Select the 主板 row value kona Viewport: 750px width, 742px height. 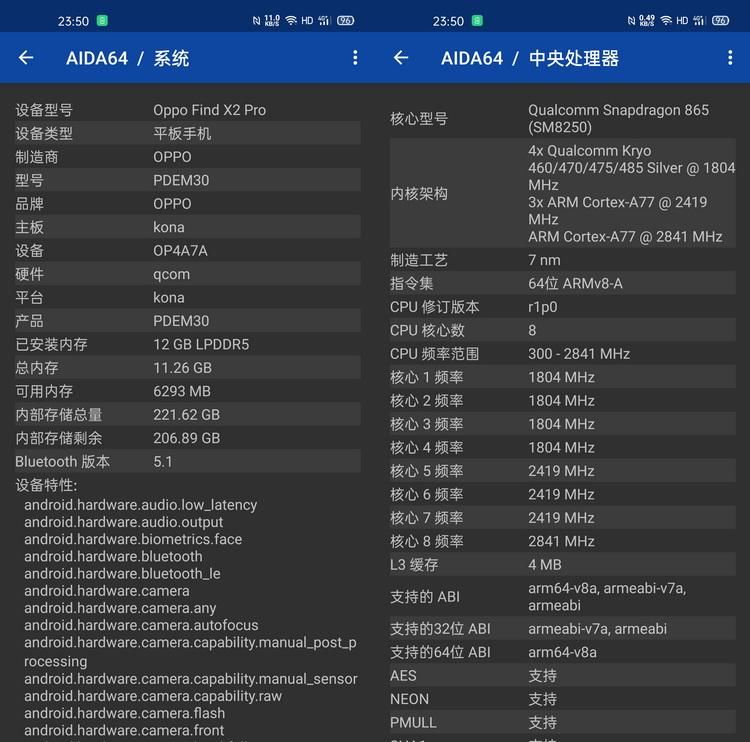coord(169,227)
